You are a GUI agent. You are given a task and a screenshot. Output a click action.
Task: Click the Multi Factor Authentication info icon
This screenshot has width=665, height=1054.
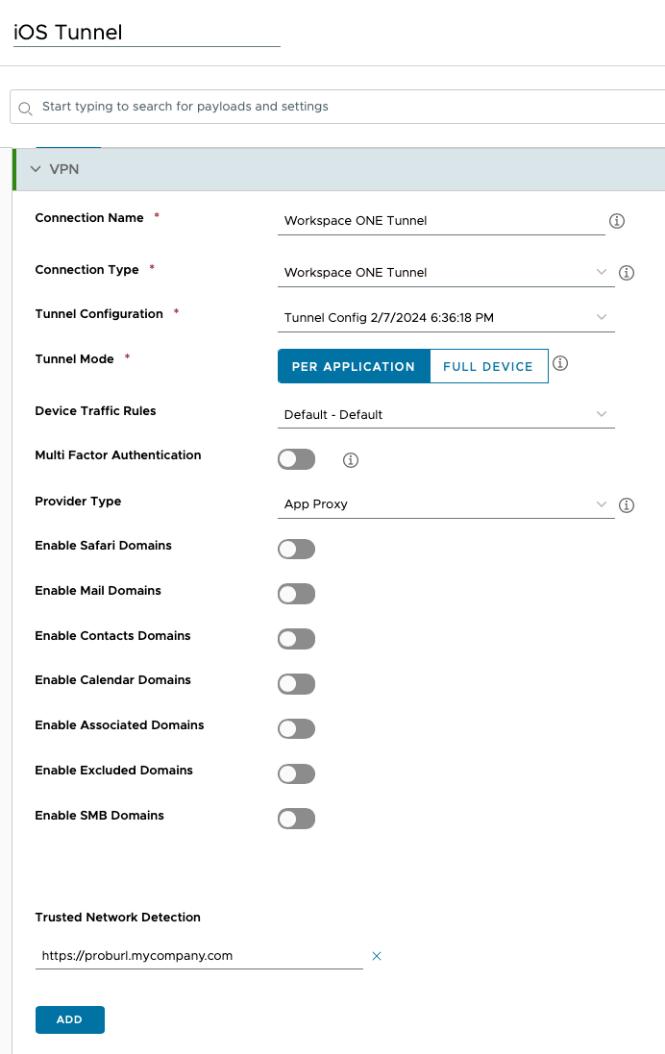point(350,460)
